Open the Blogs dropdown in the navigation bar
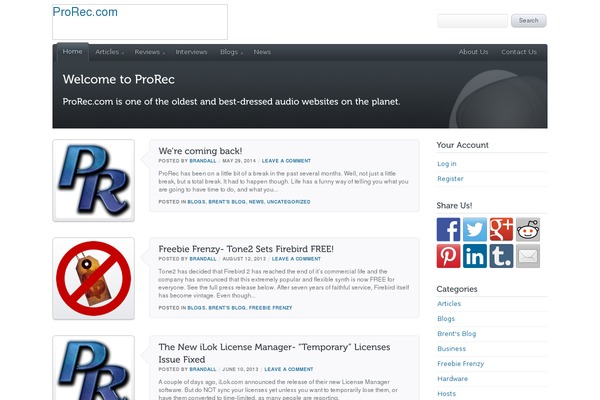 [x=231, y=52]
